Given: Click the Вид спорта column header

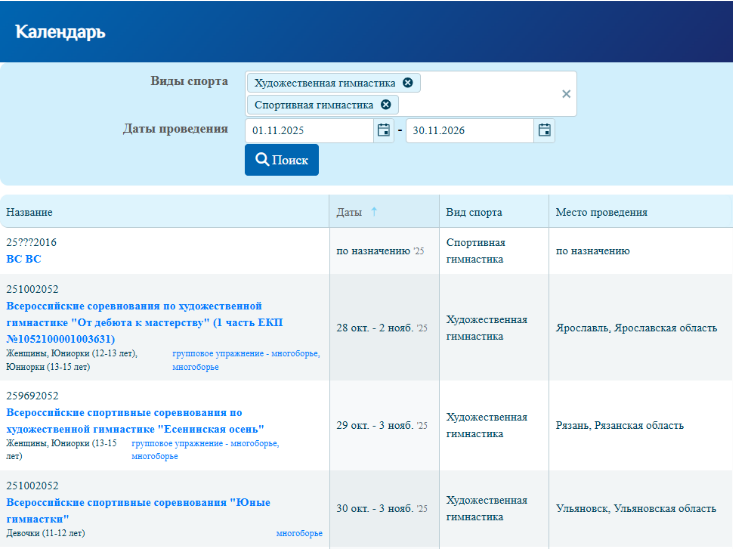Looking at the screenshot, I should coord(474,212).
